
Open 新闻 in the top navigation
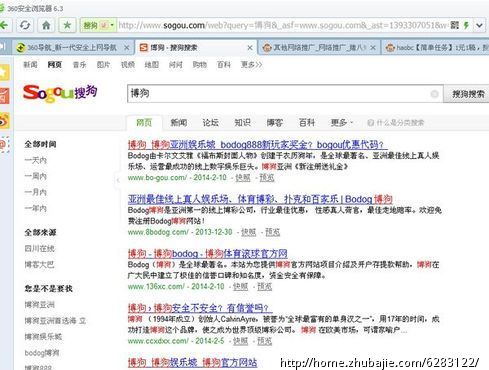(30, 65)
